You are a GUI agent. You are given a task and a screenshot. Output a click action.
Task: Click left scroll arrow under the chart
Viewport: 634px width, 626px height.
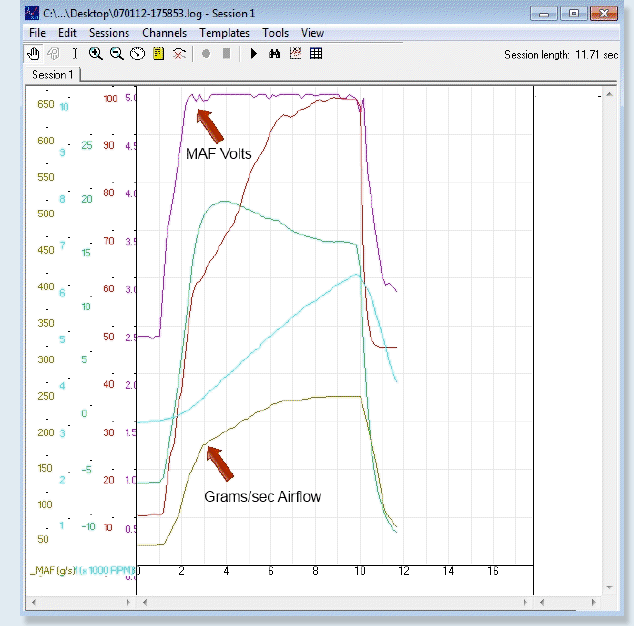[145, 602]
